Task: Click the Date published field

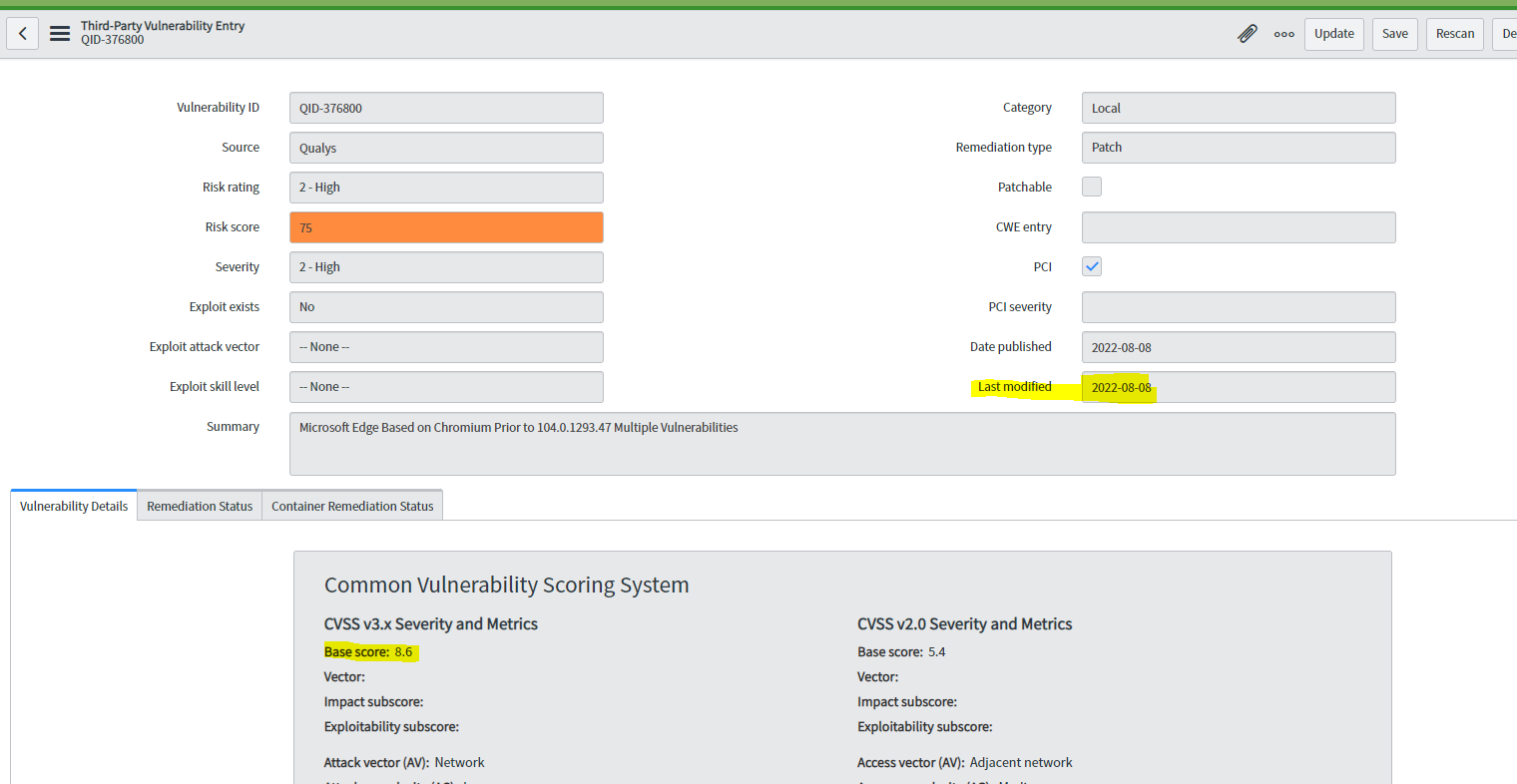Action: tap(1239, 347)
